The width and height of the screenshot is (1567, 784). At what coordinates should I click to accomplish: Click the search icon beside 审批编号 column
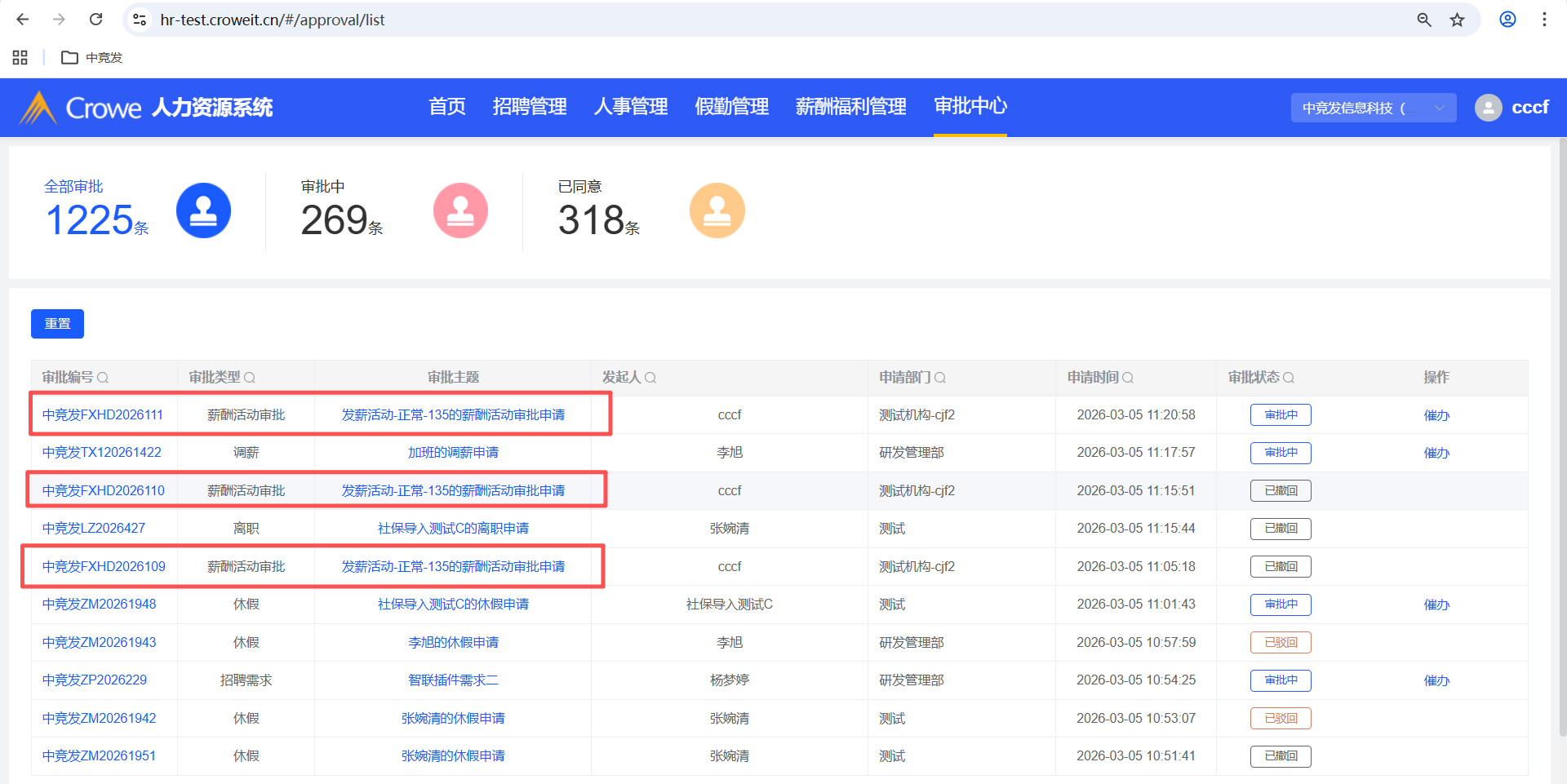click(x=103, y=378)
